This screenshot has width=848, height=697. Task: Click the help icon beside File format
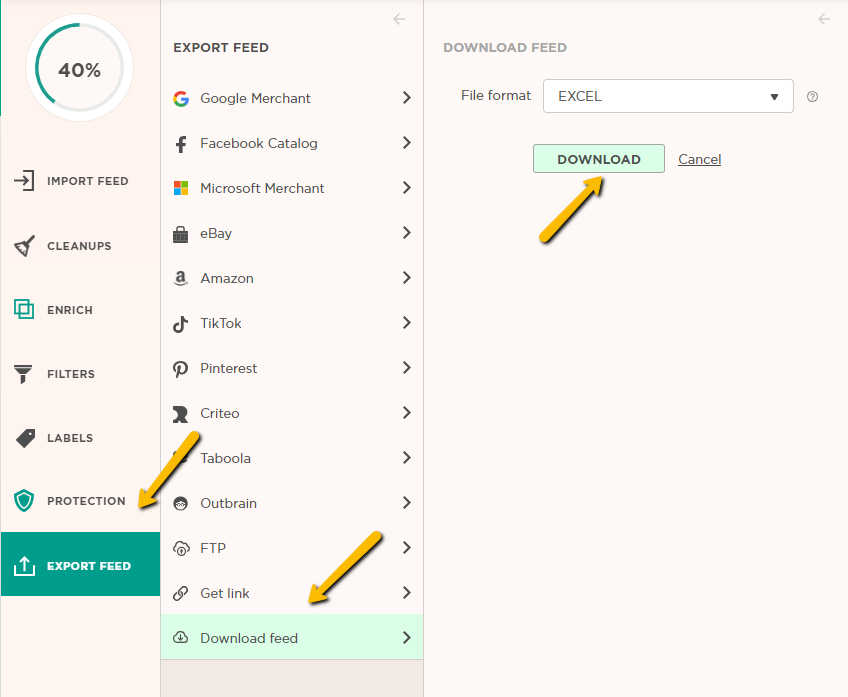click(812, 97)
